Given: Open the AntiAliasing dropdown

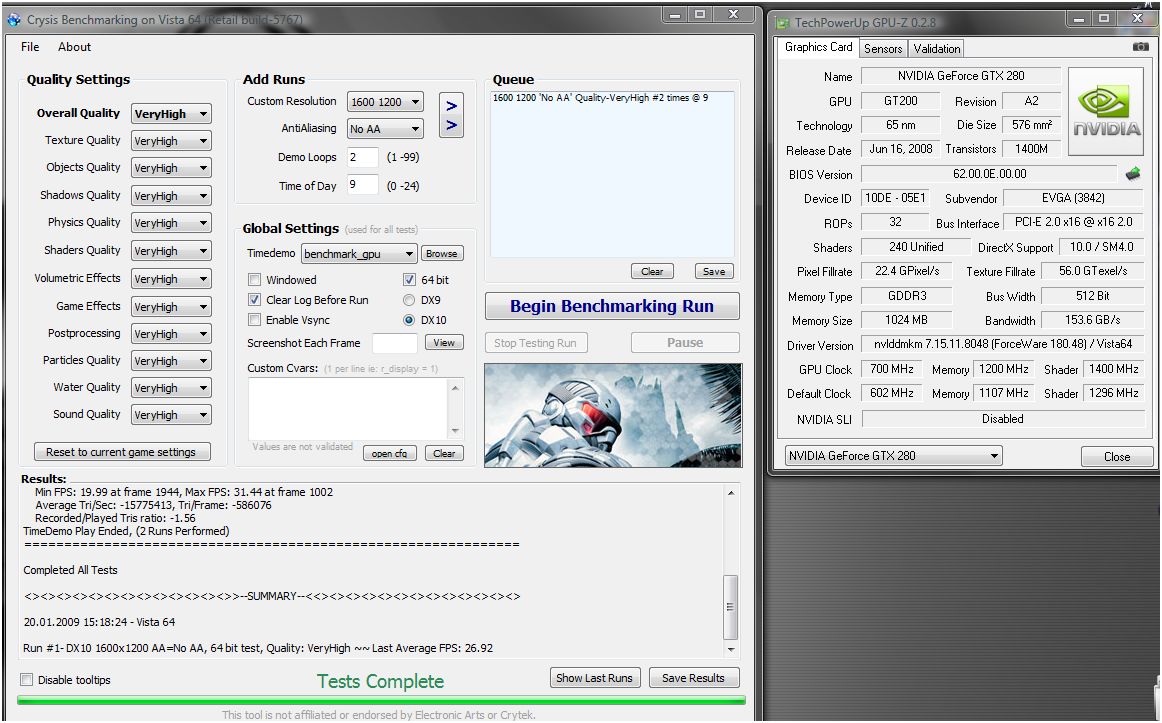Looking at the screenshot, I should click(x=385, y=129).
